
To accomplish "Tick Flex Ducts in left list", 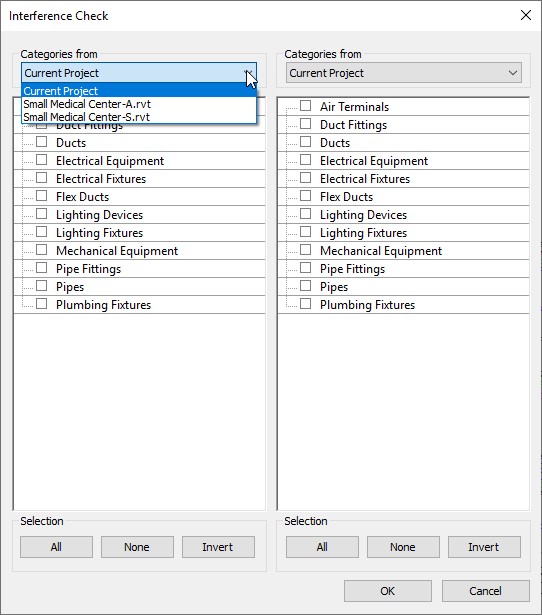I will pyautogui.click(x=42, y=196).
